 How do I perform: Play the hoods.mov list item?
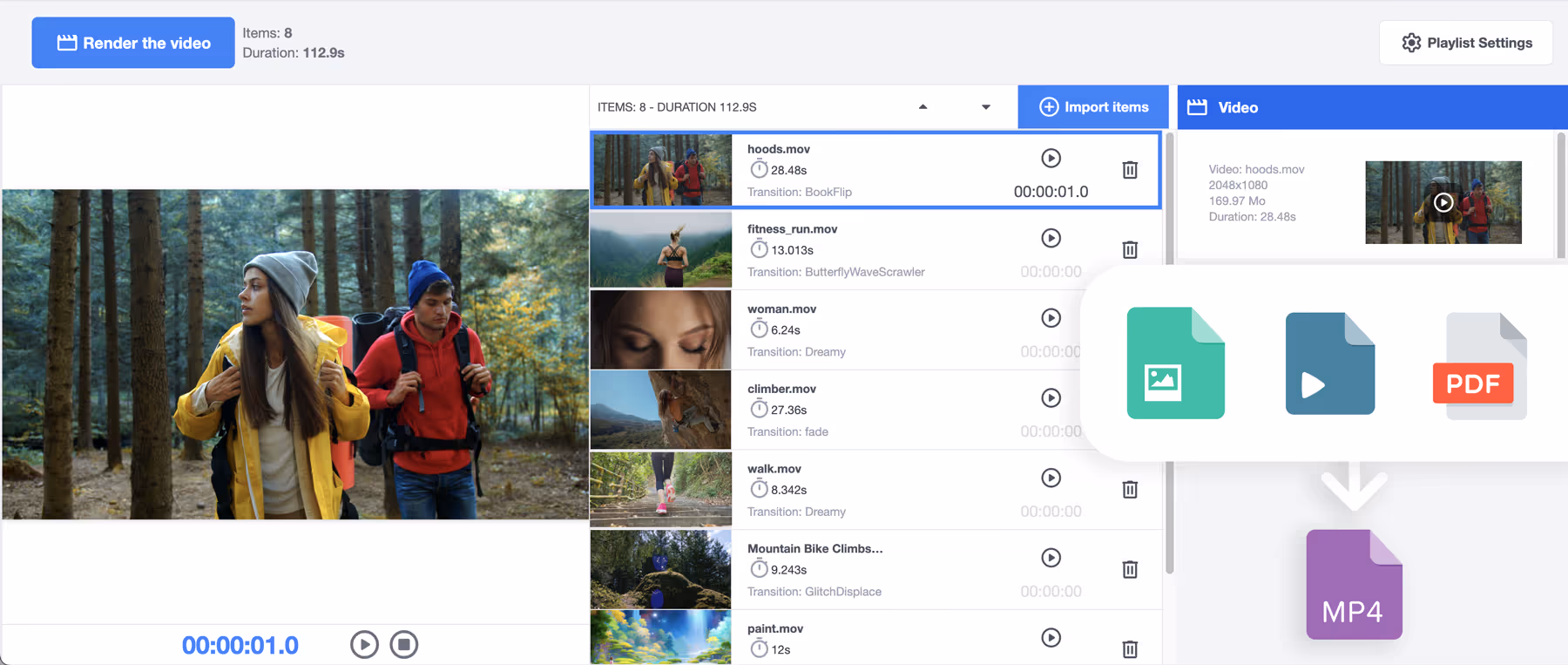point(1051,158)
